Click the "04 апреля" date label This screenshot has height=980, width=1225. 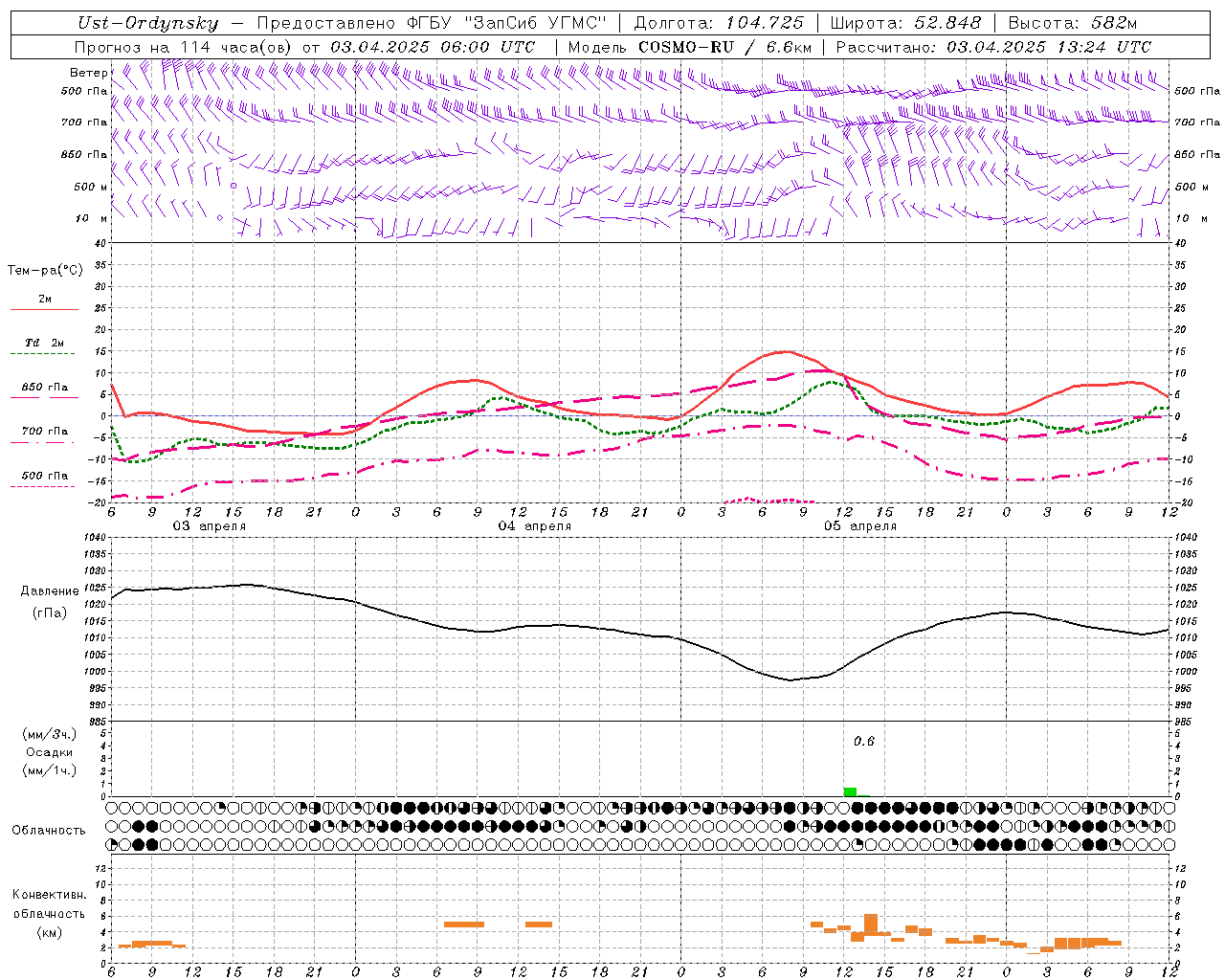[534, 526]
